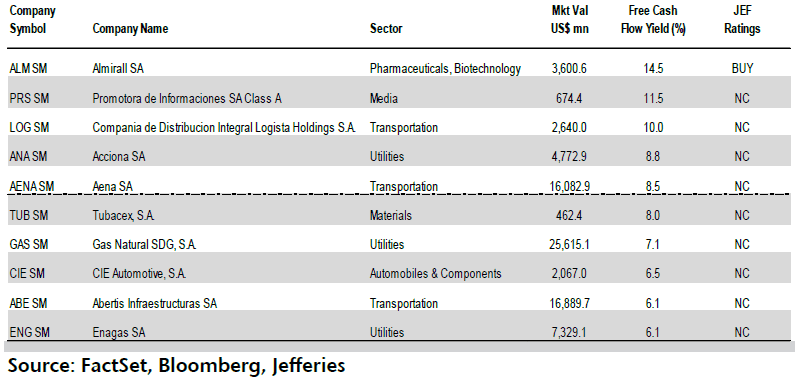The width and height of the screenshot is (796, 381).
Task: Click the Media sector cell
Action: coord(384,98)
